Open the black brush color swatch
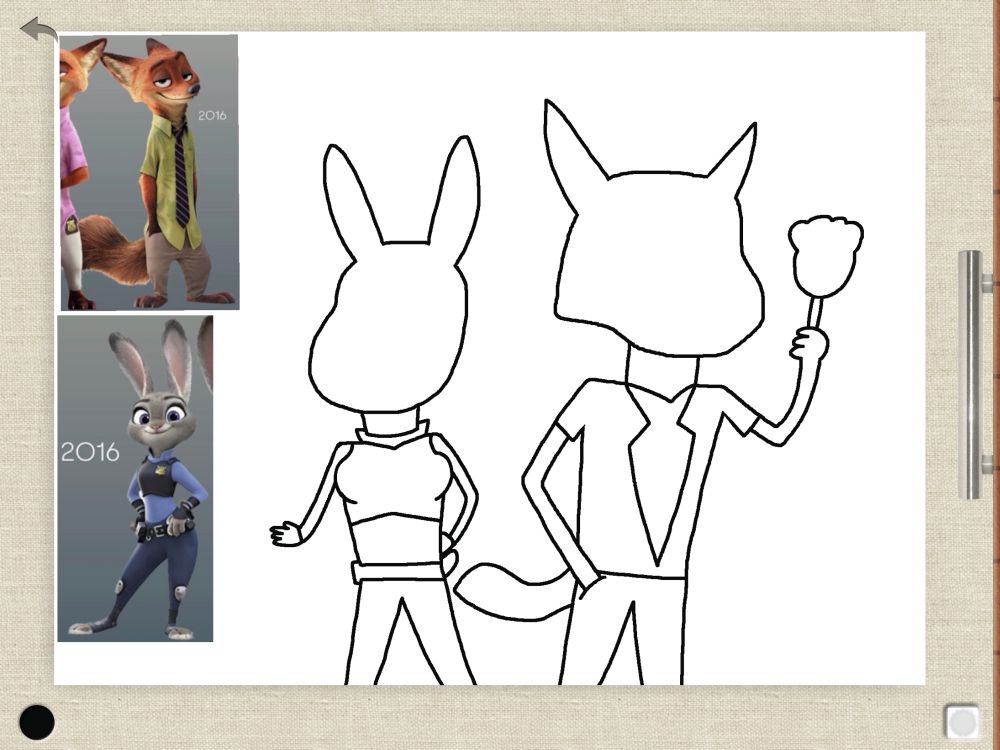This screenshot has width=1000, height=750. [x=37, y=722]
